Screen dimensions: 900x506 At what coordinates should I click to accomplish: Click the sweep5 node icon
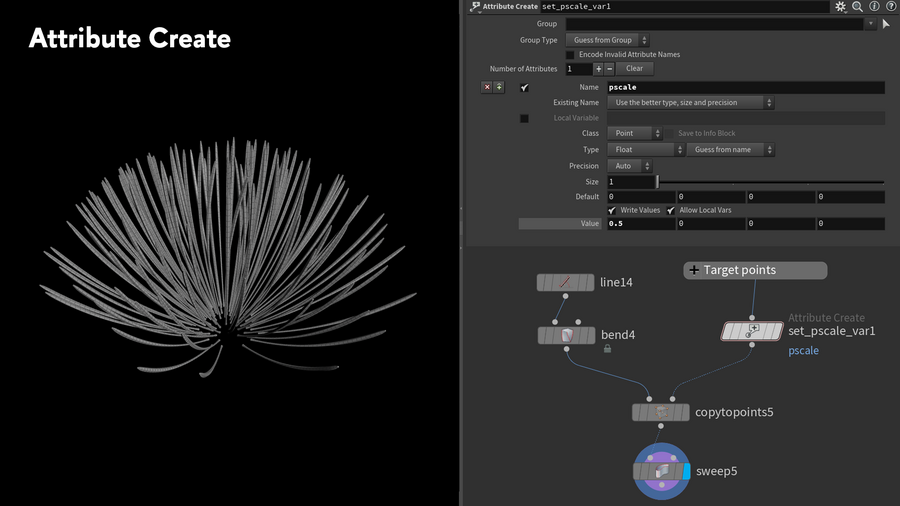point(660,471)
